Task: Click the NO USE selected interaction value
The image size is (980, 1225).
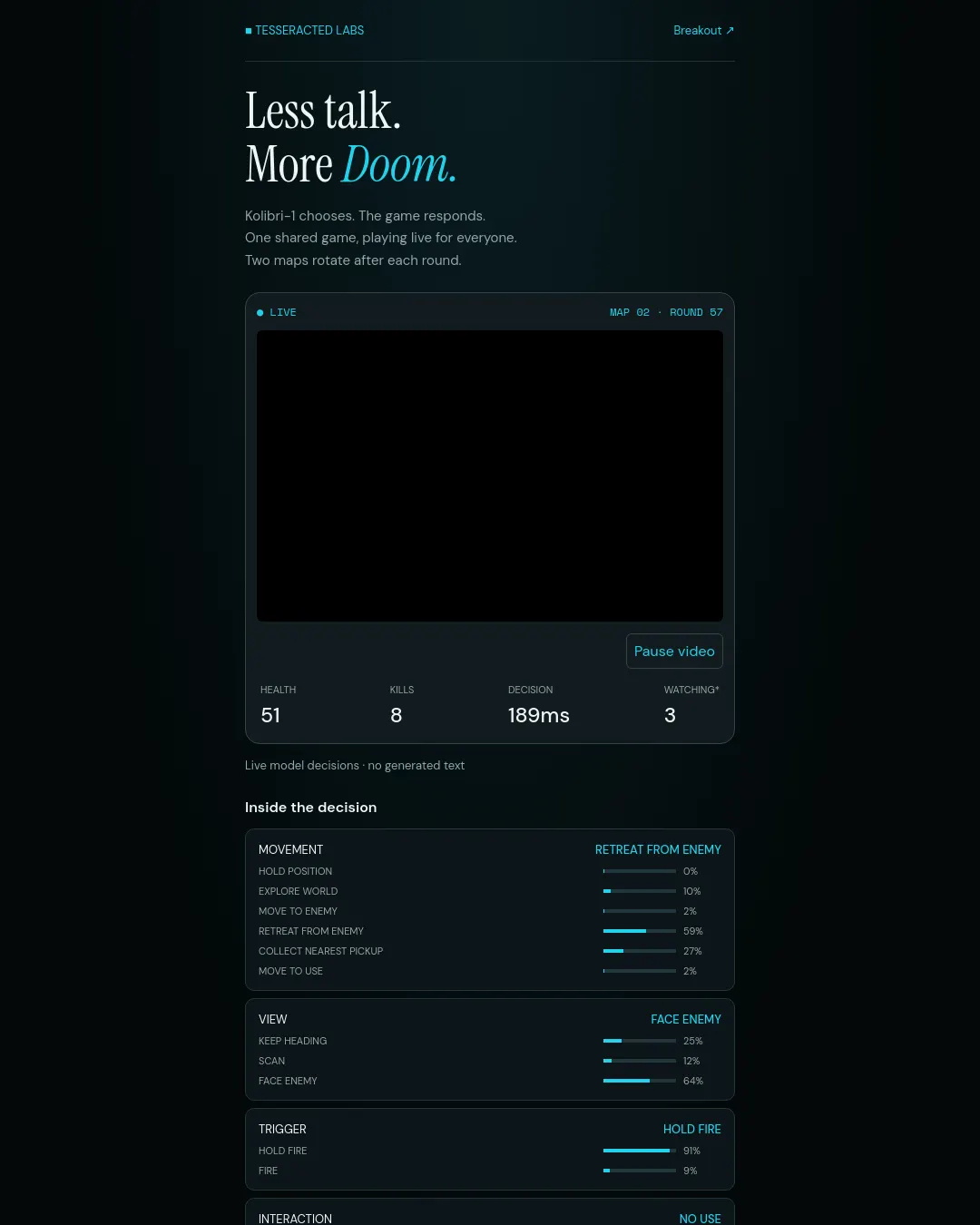Action: pos(700,1219)
